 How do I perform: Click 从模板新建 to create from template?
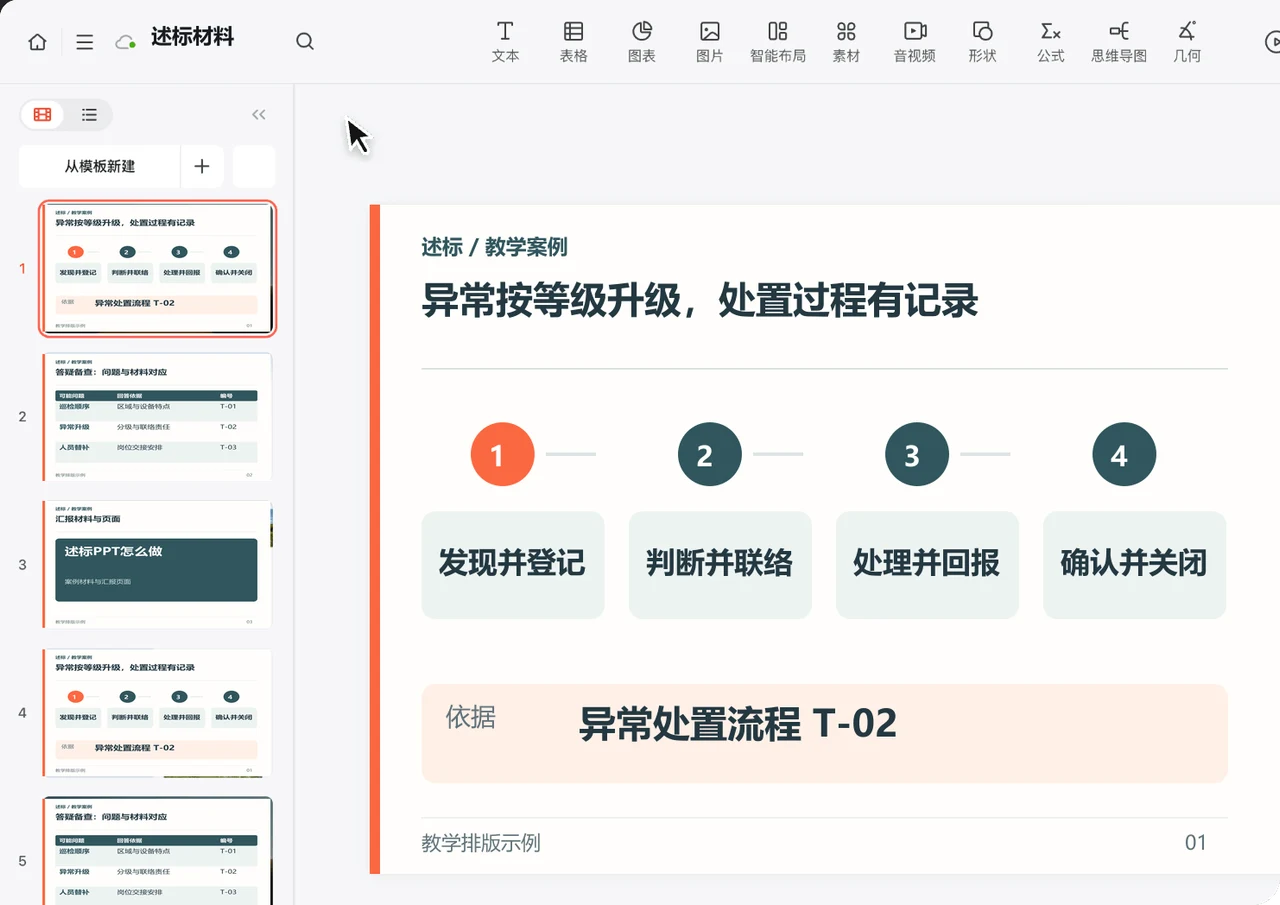click(100, 166)
